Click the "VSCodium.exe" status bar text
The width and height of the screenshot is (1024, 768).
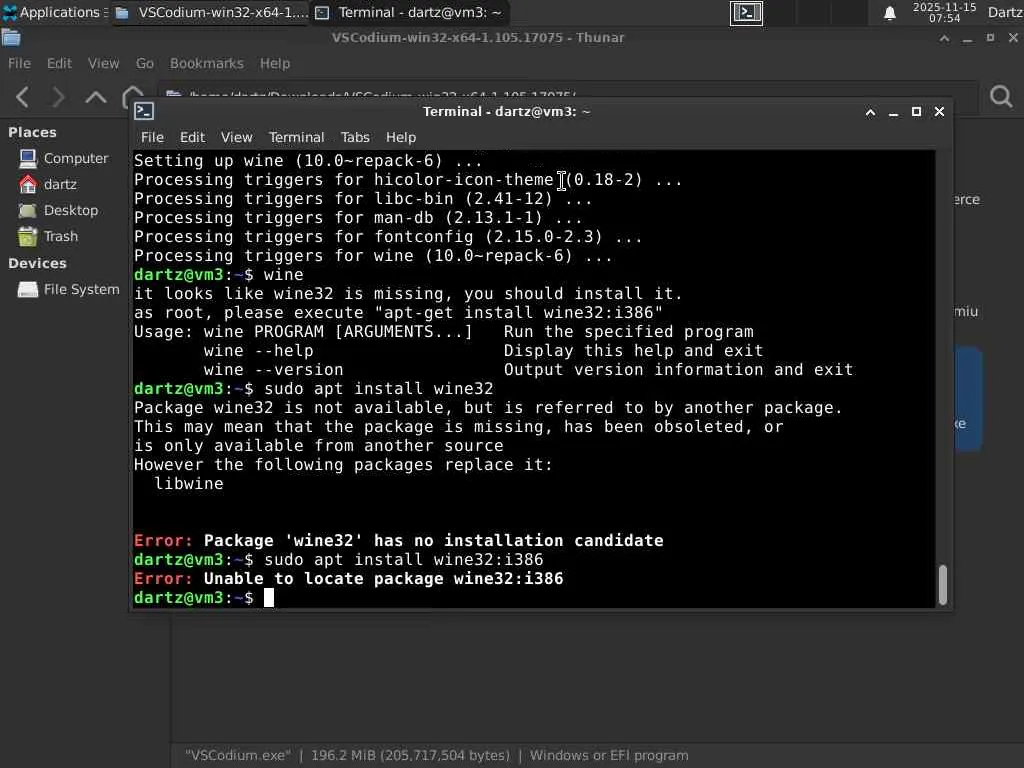tap(238, 755)
